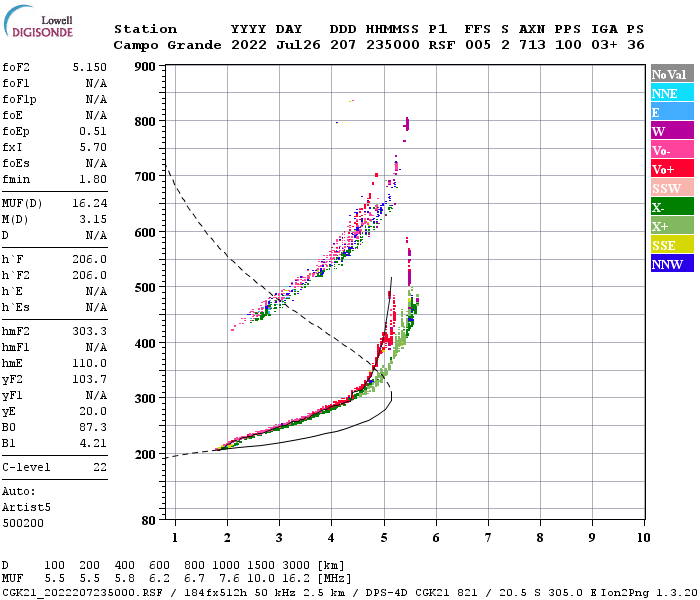This screenshot has height=600, width=700.
Task: Click the fmin value 1.80
Action: [x=93, y=179]
